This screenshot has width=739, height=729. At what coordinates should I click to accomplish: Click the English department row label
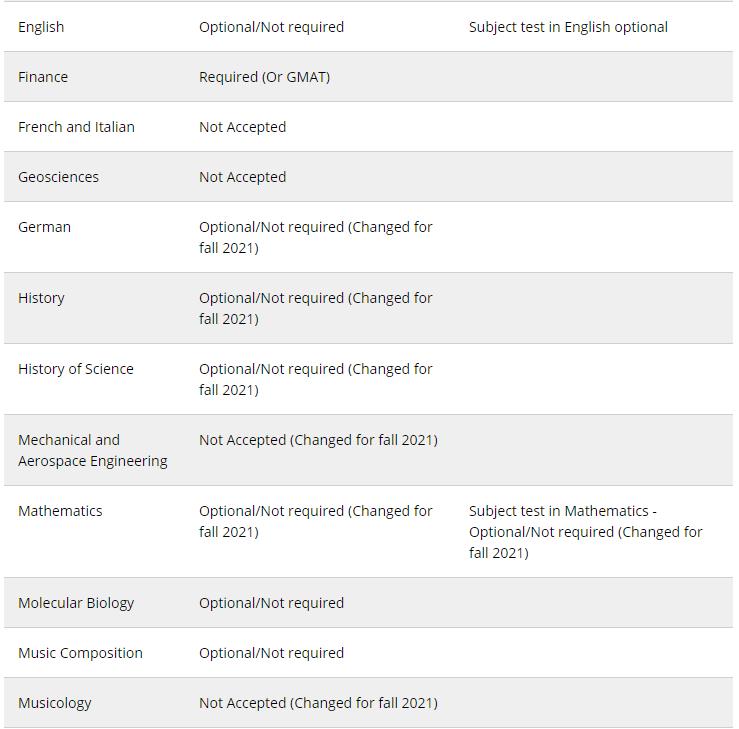[41, 27]
